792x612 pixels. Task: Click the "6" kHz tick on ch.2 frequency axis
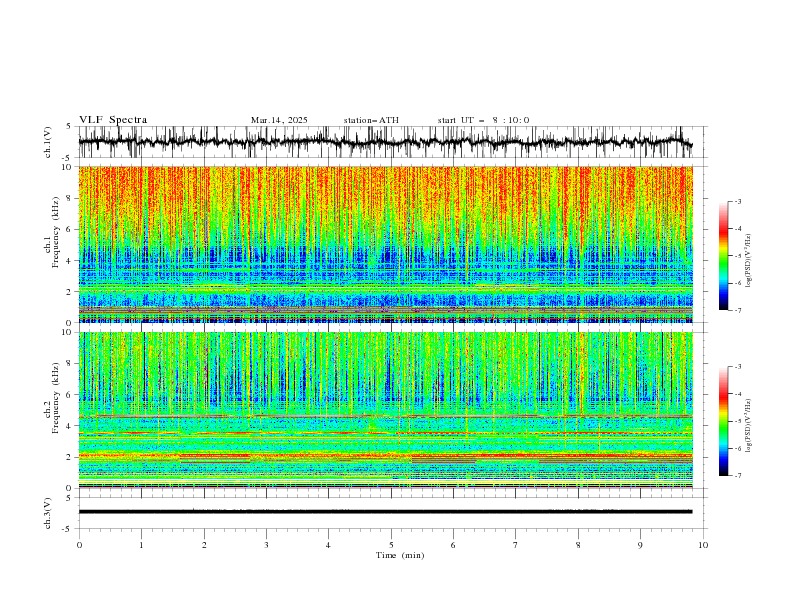pos(69,394)
